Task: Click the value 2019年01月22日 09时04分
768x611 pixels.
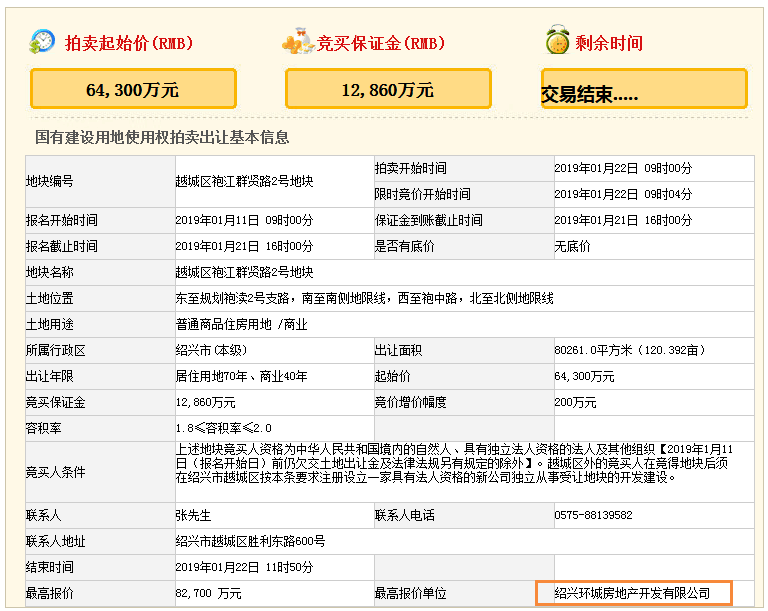Action: [623, 194]
